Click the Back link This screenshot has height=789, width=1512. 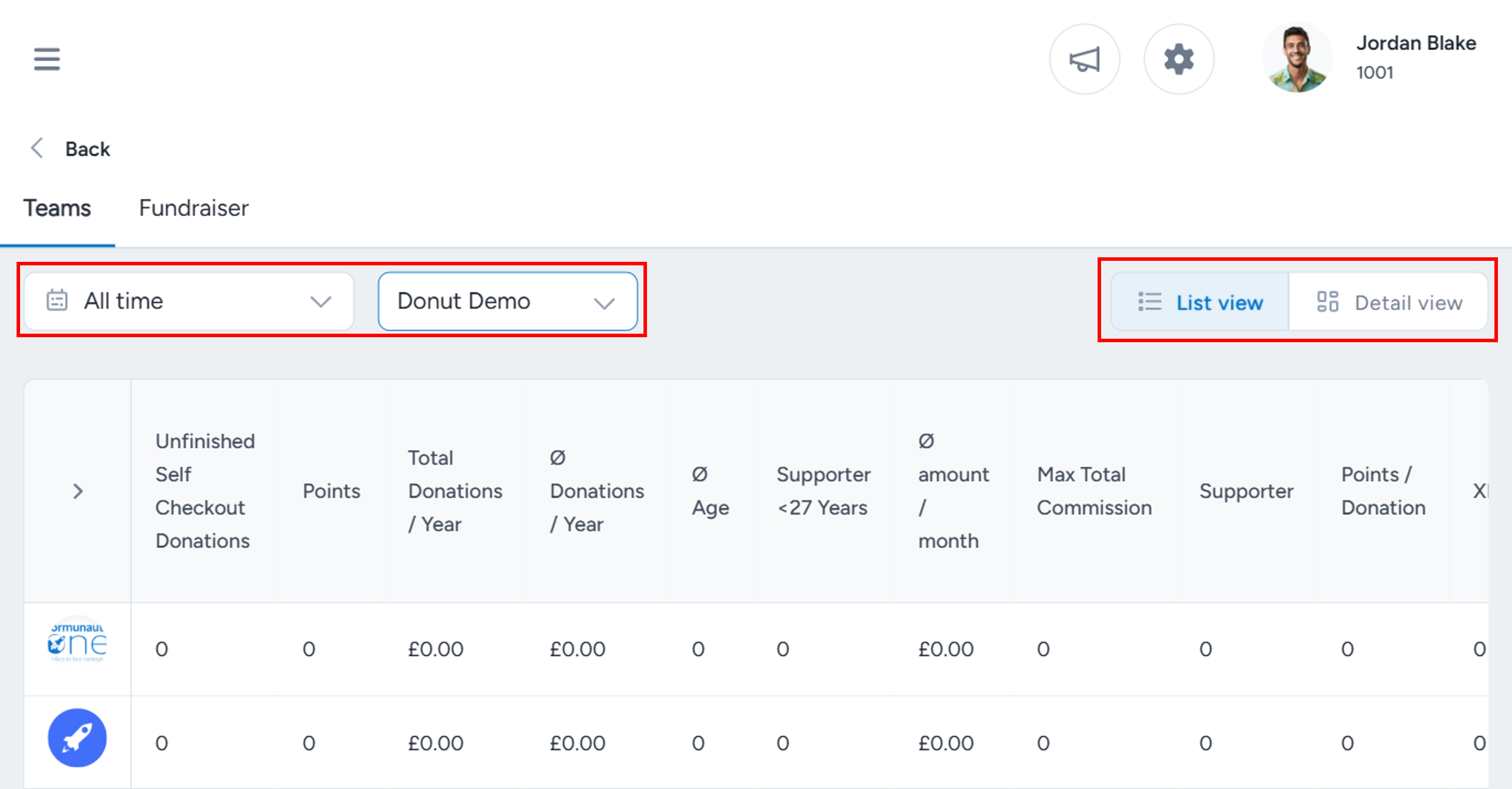point(87,149)
